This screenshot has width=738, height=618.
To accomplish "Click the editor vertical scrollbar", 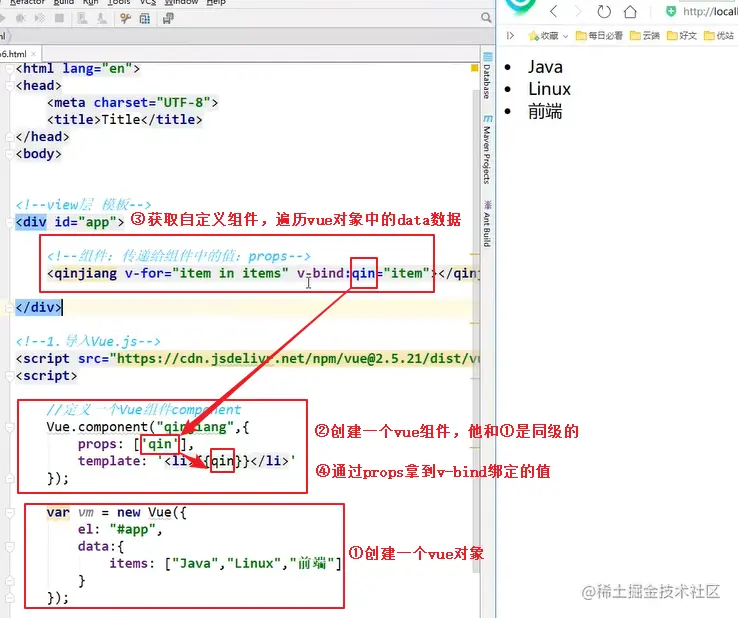I will coord(476,329).
